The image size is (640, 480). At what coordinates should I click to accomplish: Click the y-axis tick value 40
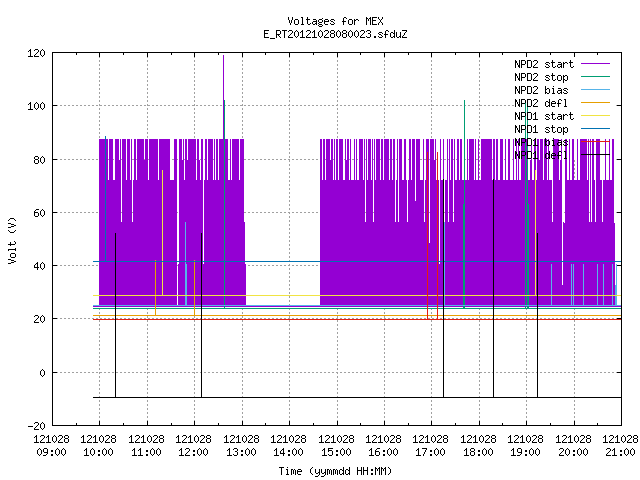39,266
